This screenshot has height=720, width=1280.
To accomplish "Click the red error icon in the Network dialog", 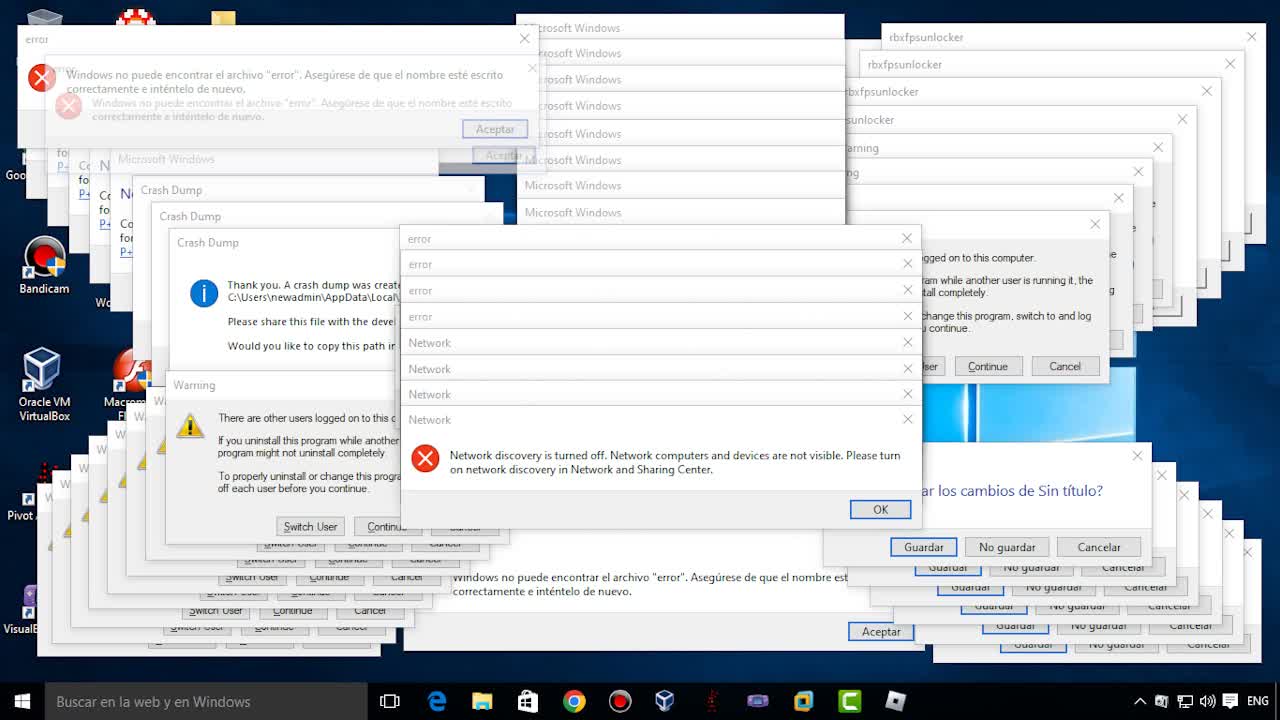I will [x=425, y=458].
